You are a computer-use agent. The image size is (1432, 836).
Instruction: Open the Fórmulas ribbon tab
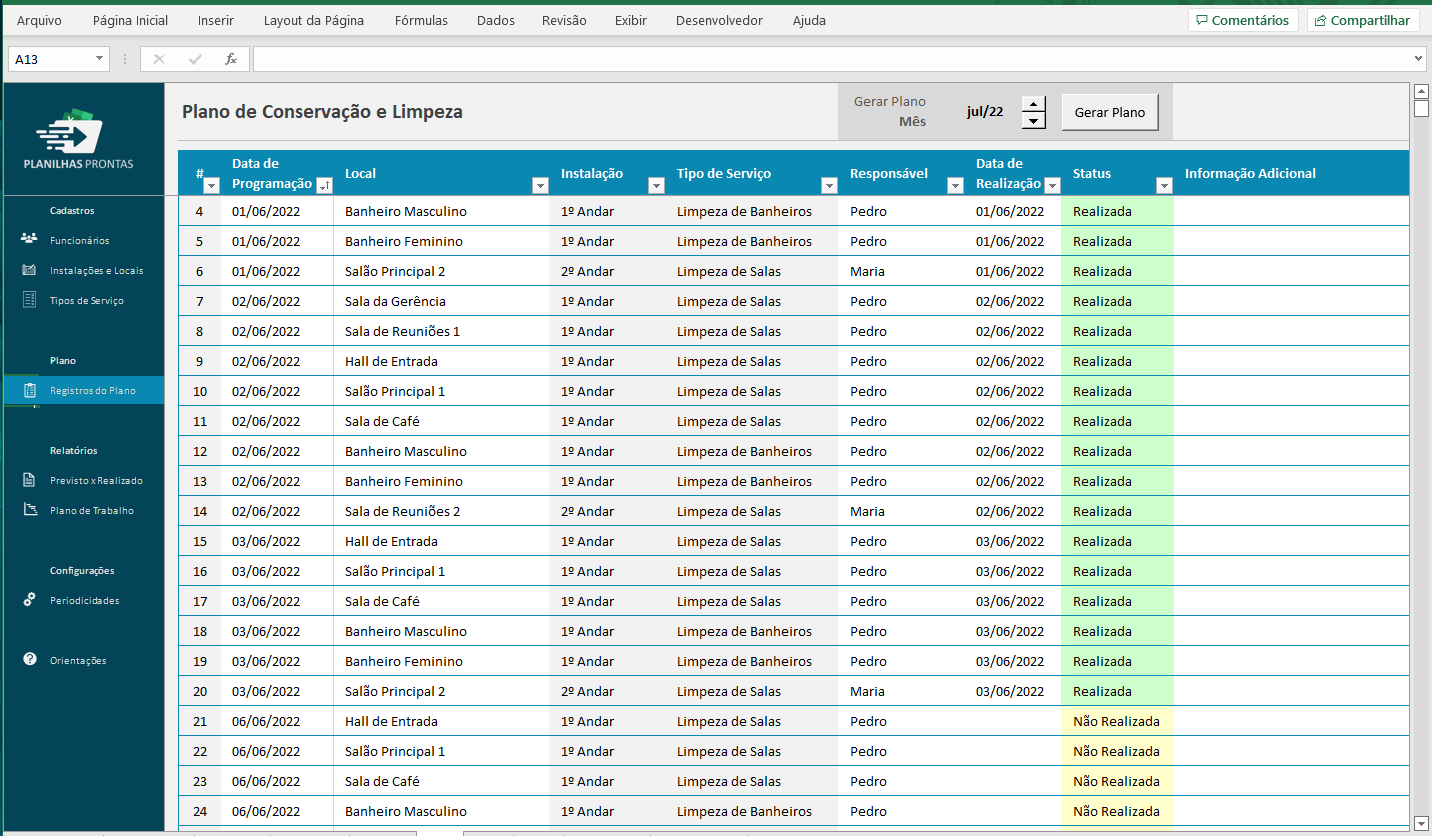pos(421,20)
